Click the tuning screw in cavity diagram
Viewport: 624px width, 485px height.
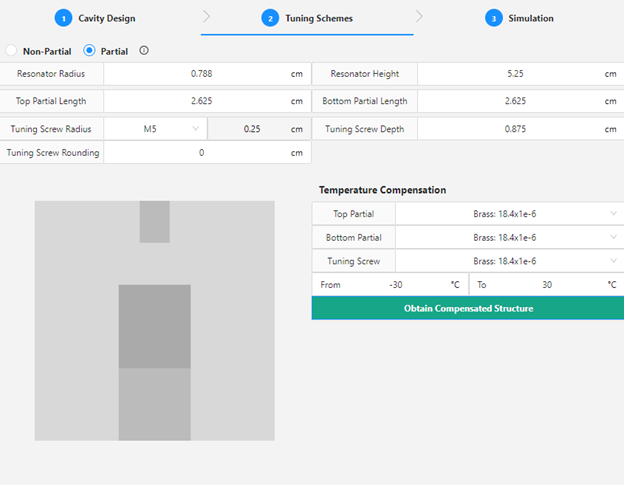click(154, 222)
